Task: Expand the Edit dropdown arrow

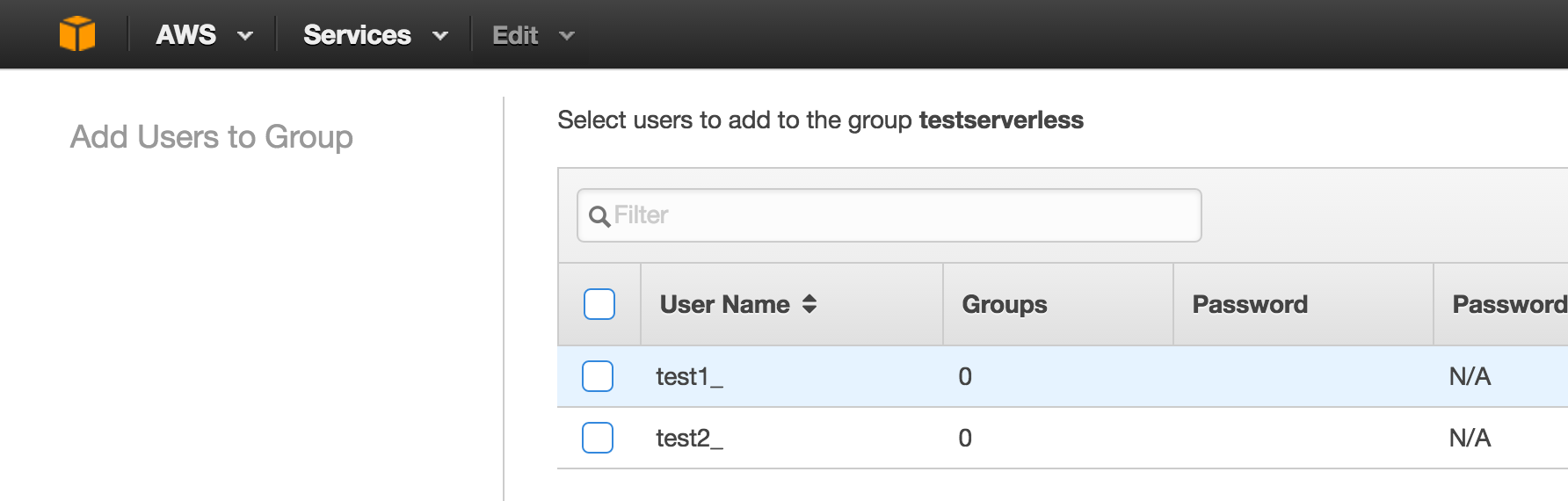Action: tap(567, 36)
